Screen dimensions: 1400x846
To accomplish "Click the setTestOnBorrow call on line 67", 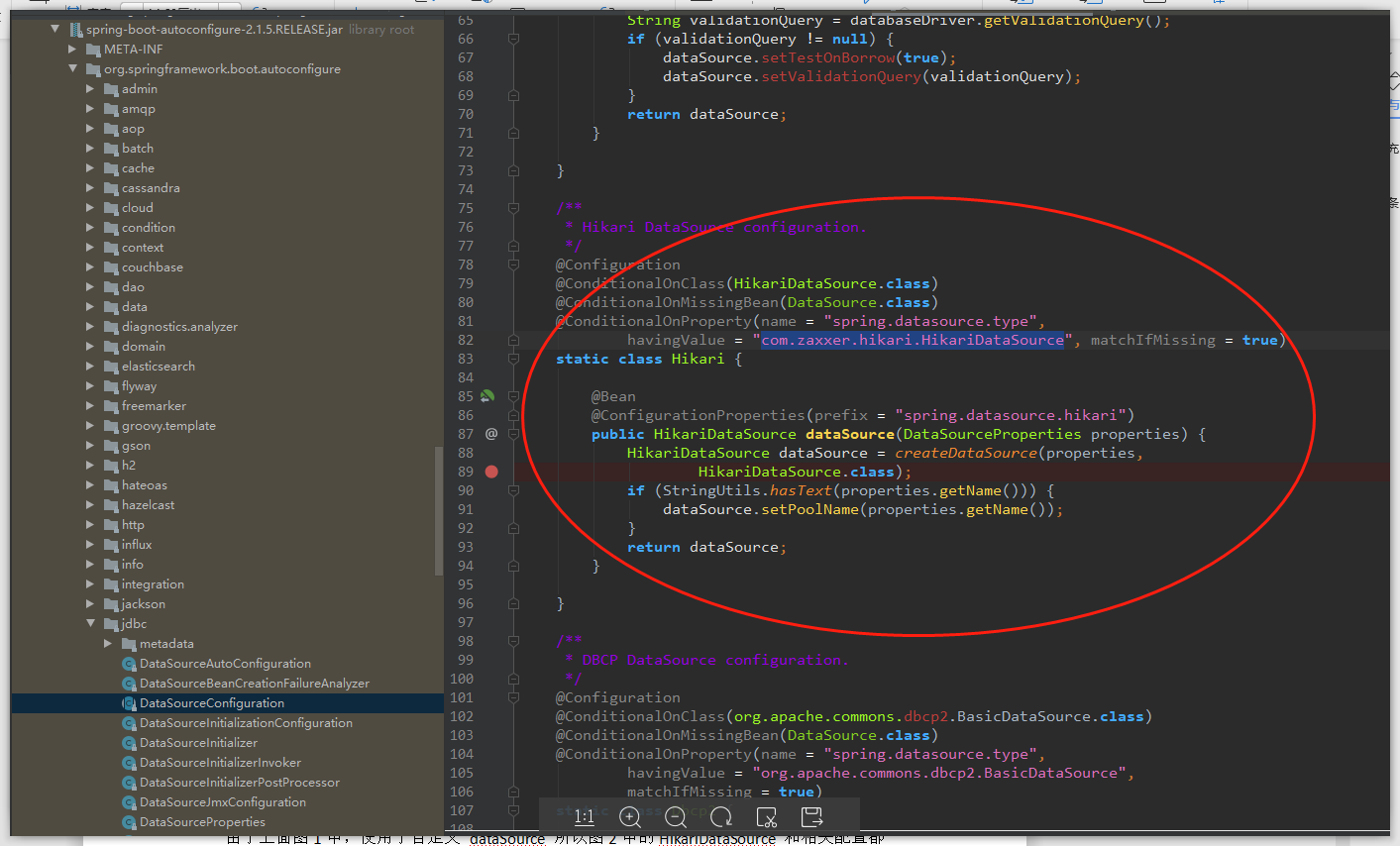I will coord(828,57).
